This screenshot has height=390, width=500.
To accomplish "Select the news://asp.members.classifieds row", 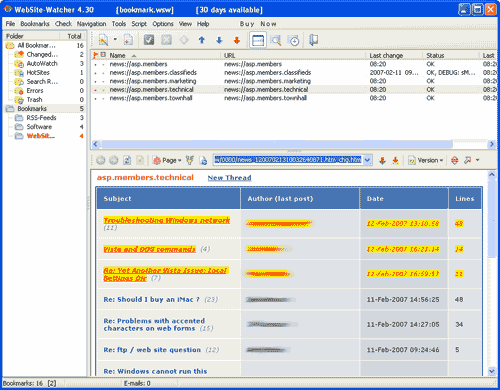I will coord(294,72).
